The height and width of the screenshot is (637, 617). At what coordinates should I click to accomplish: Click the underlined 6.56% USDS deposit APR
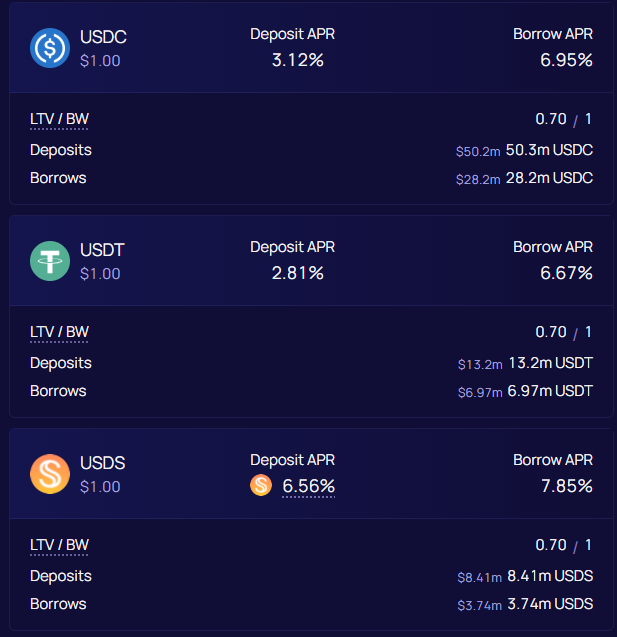(308, 486)
